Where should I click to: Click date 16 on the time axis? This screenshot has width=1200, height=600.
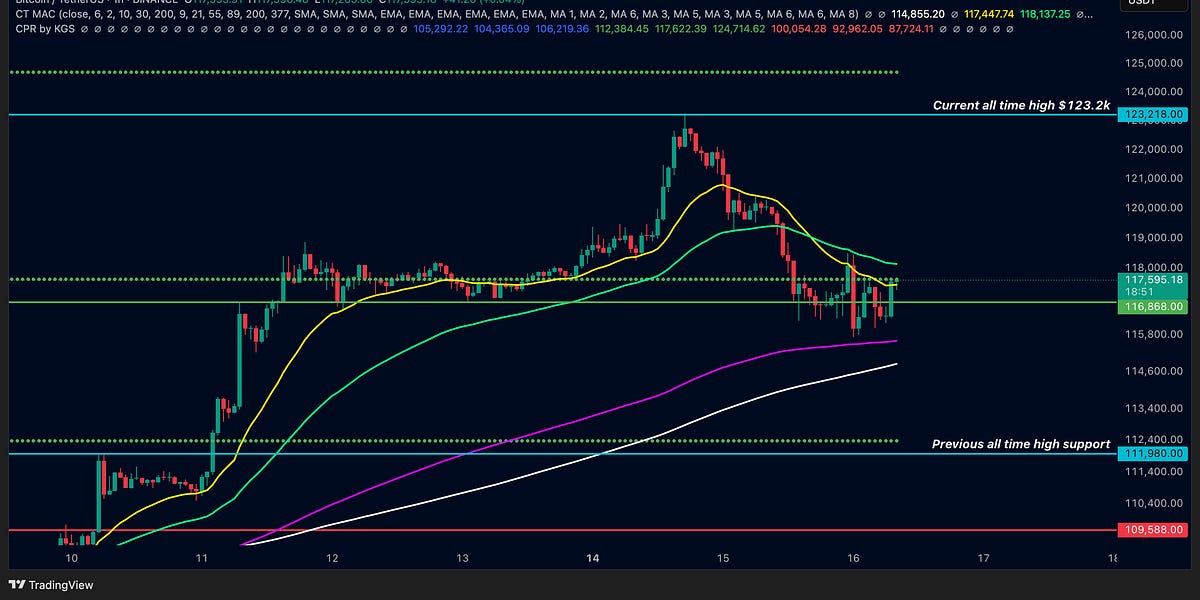coord(854,559)
